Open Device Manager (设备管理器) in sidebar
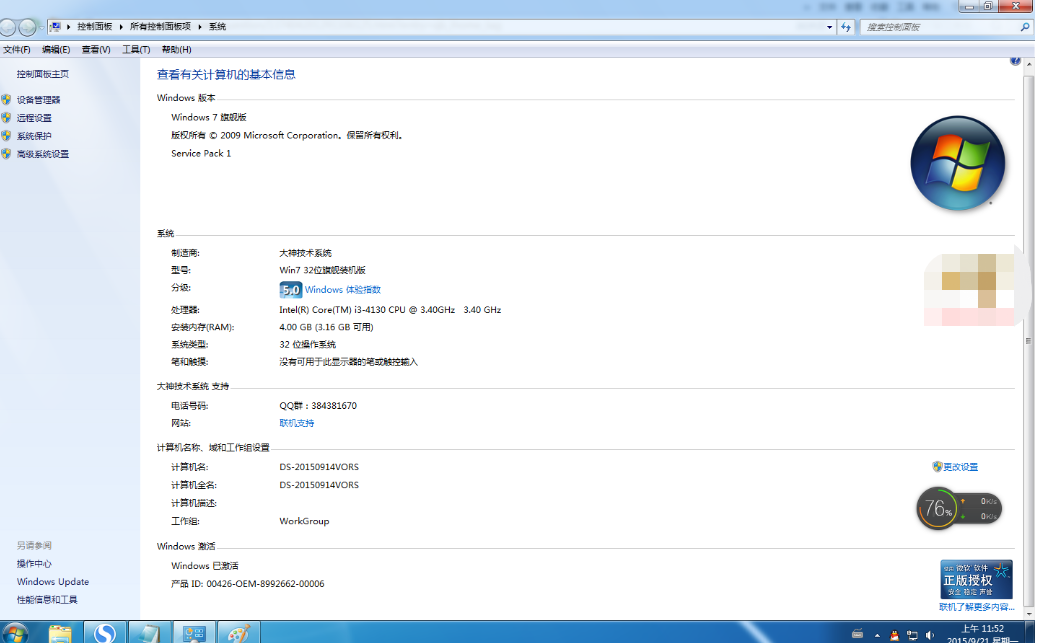Viewport: 1041px width, 643px height. [x=39, y=100]
